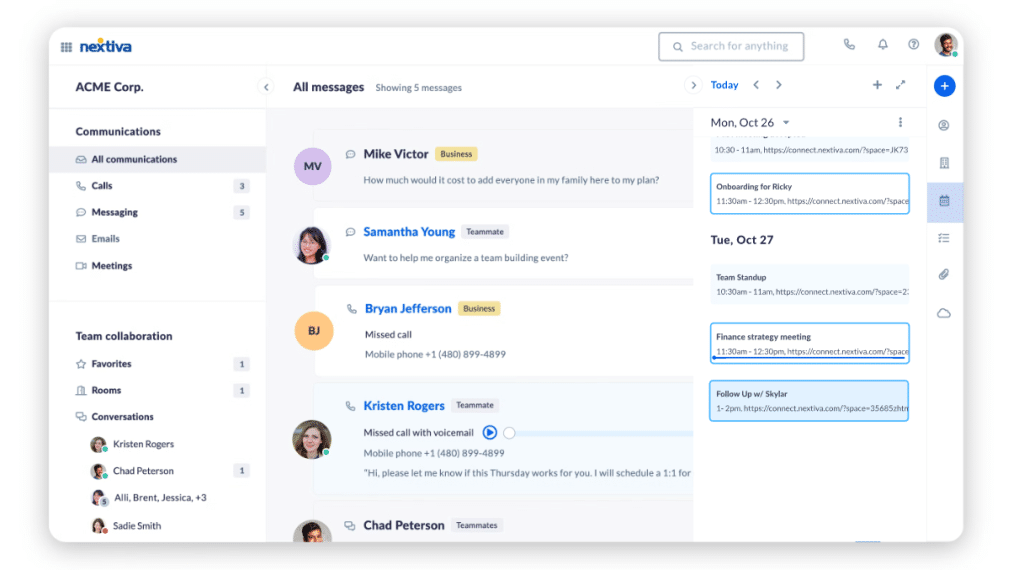
Task: Click chat icon beside Mike Victor
Action: 350,154
